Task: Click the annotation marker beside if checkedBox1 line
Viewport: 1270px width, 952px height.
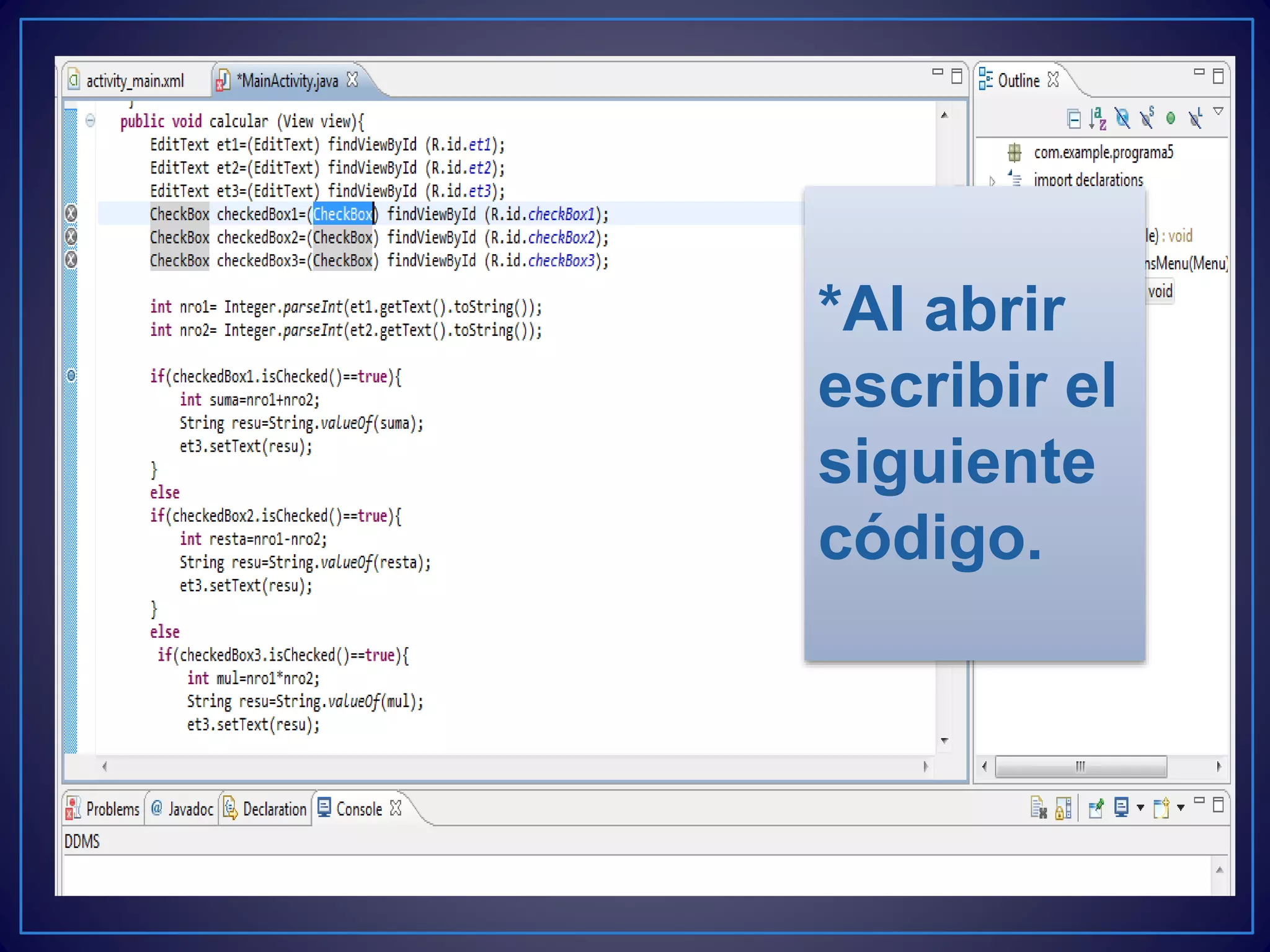Action: tap(71, 376)
